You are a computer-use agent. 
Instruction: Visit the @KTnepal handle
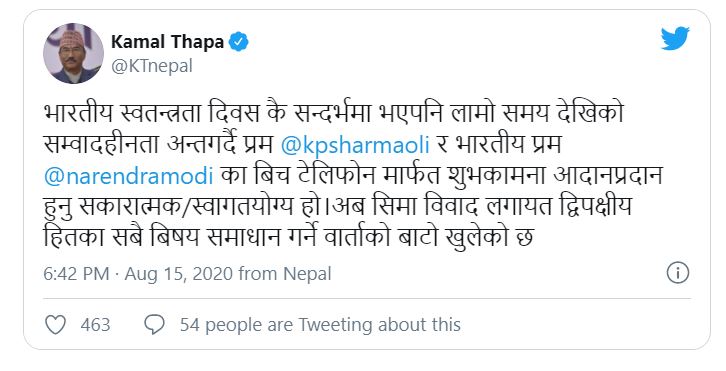click(151, 66)
